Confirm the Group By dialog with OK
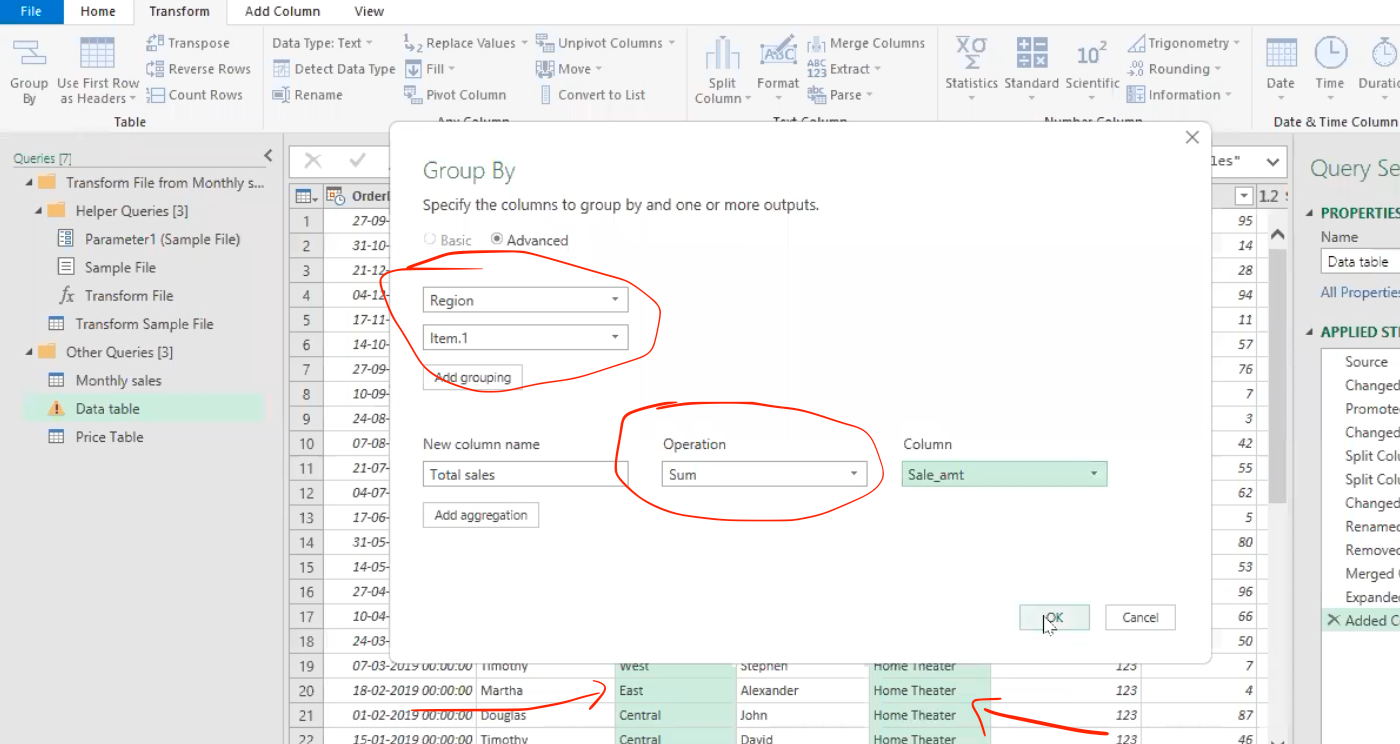 1054,617
